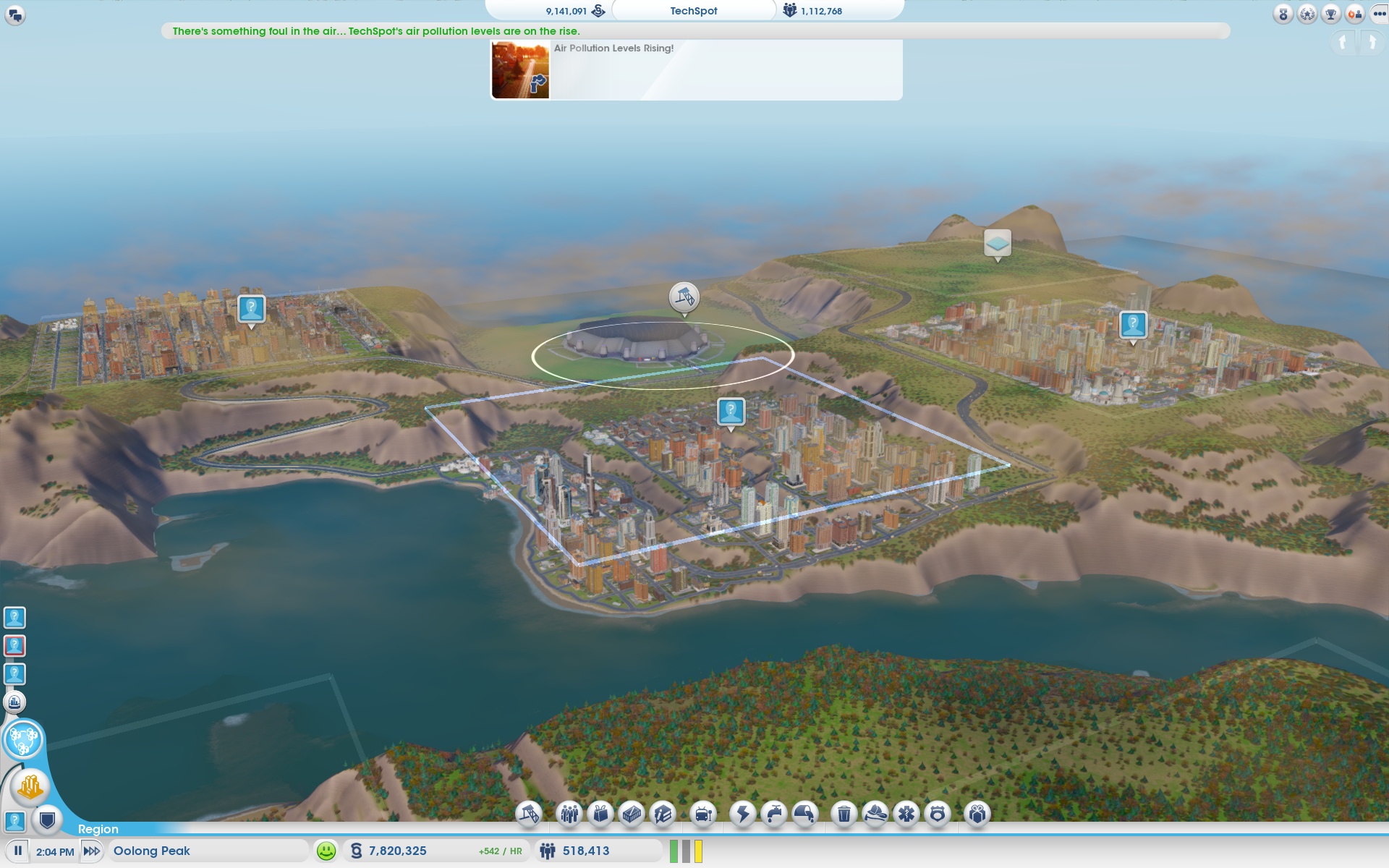Open the shopping bag commerce panel

click(x=600, y=814)
